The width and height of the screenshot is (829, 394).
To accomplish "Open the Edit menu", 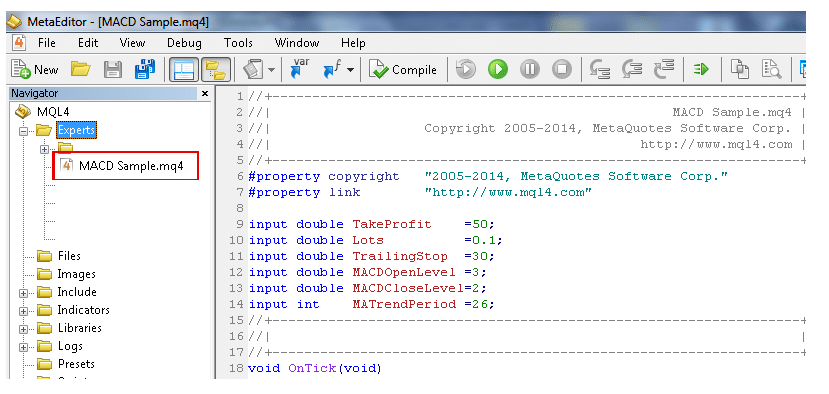I will 88,43.
